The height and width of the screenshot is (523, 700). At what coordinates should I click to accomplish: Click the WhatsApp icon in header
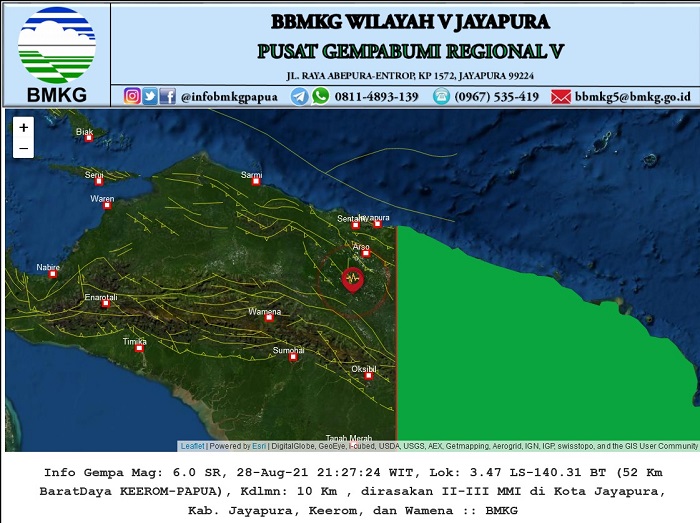[321, 96]
